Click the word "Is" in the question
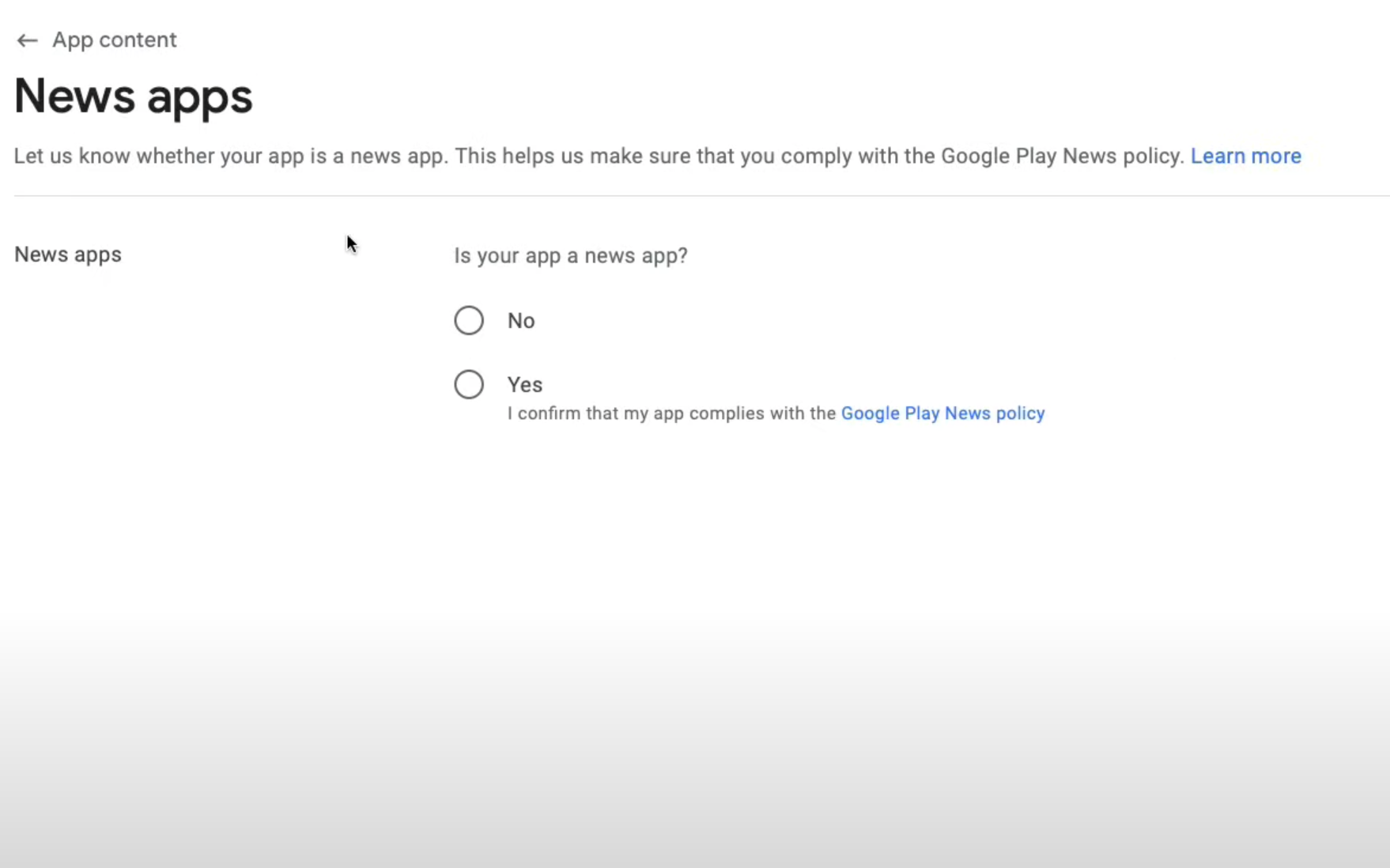This screenshot has width=1390, height=868. tap(461, 255)
